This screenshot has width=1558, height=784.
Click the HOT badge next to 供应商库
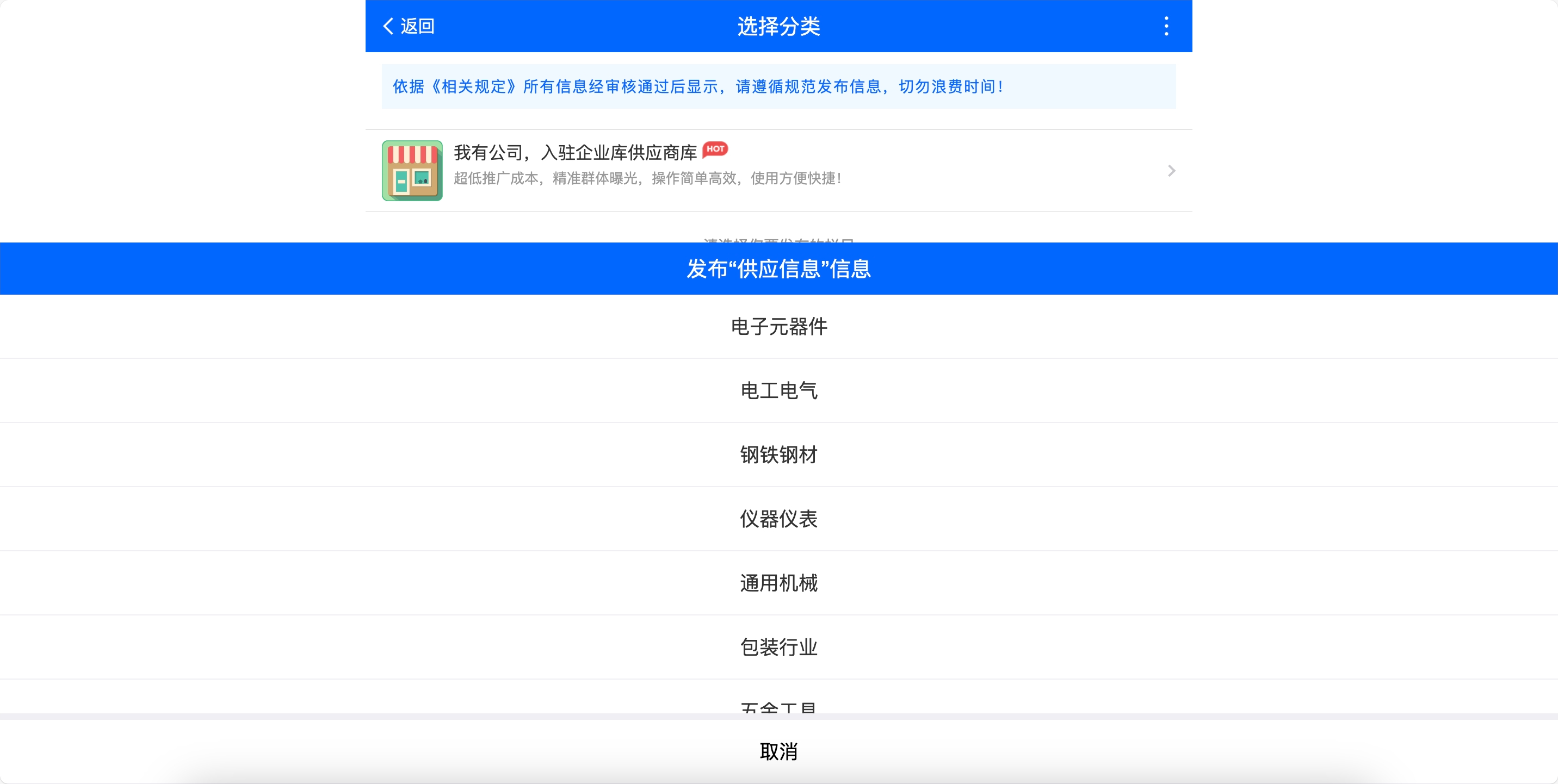click(715, 149)
